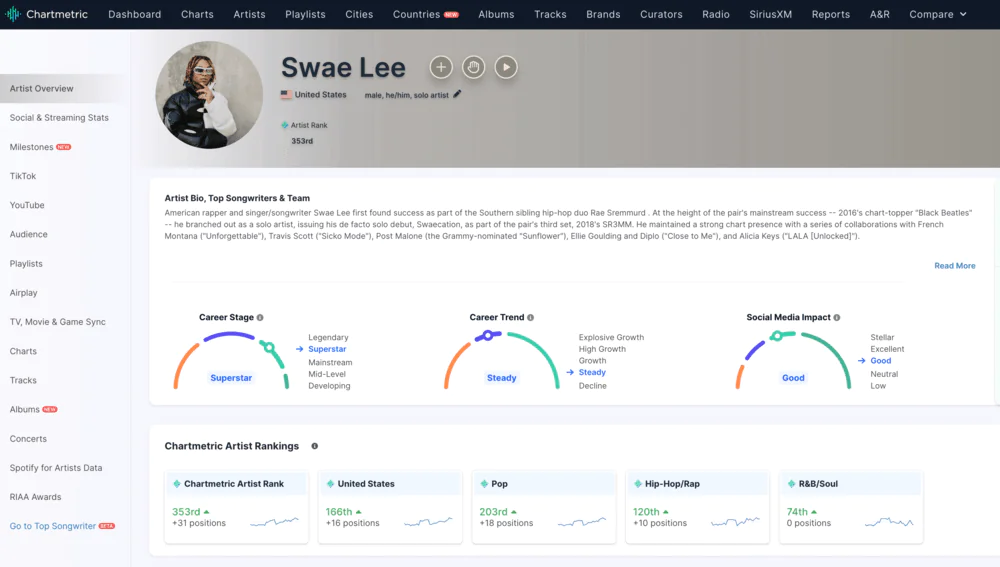1000x567 pixels.
Task: Open Playlists in top navigation
Action: tap(305, 14)
